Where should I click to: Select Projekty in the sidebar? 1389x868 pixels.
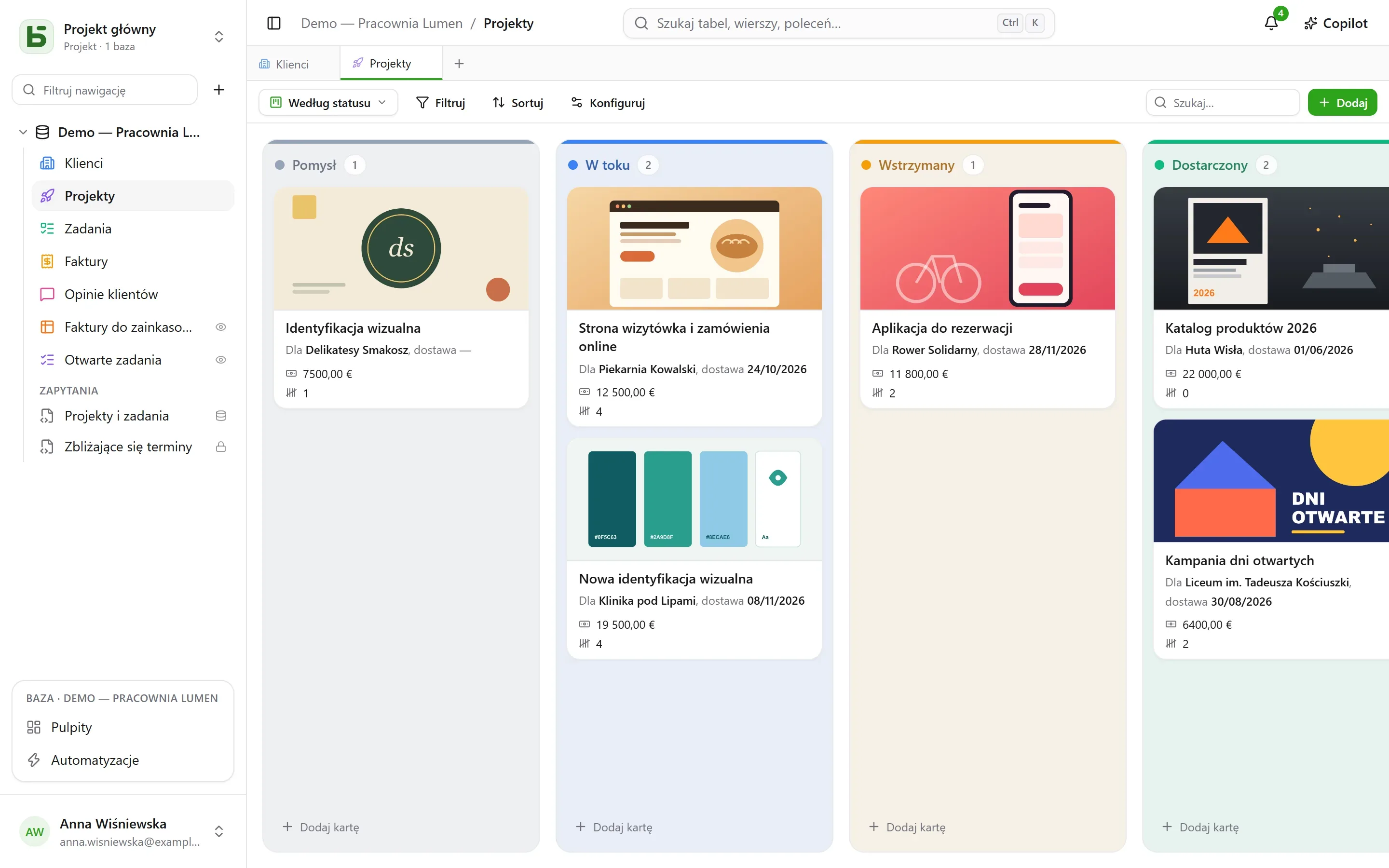[133, 196]
